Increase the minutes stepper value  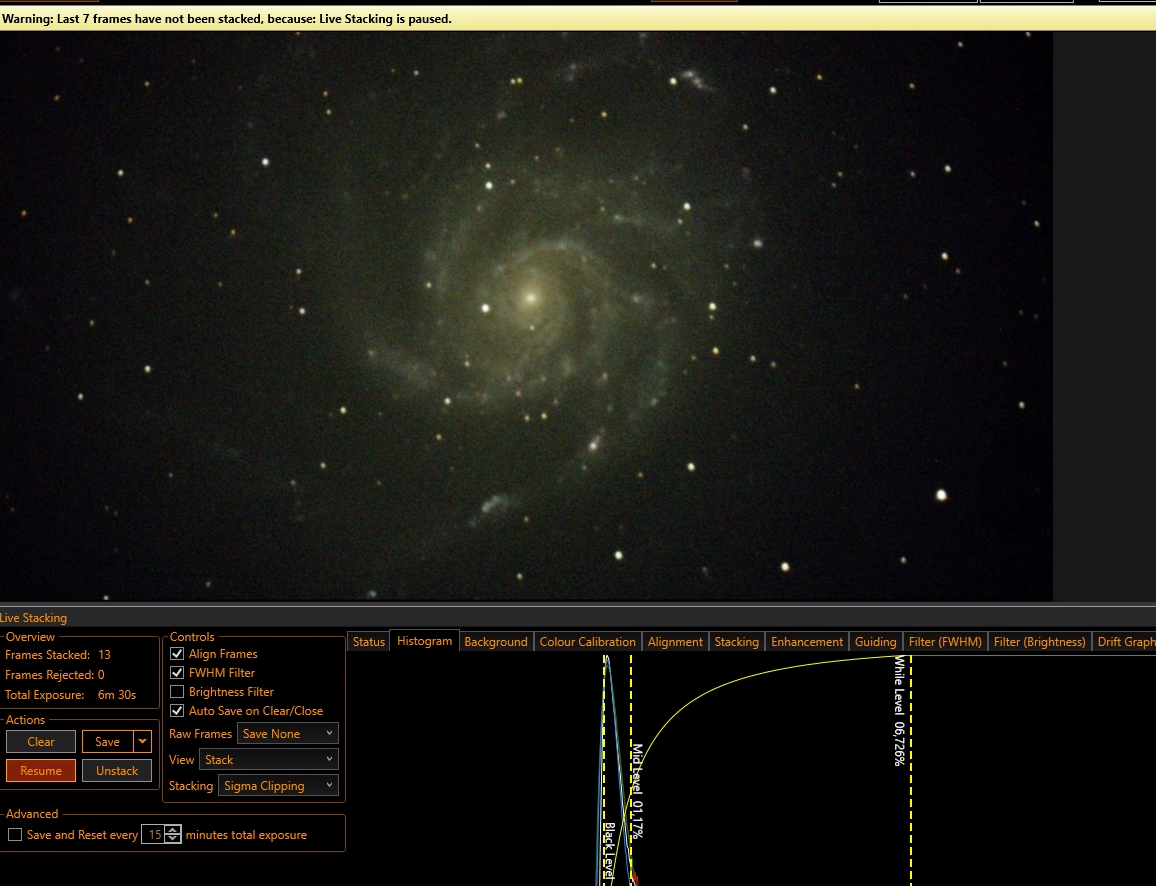(173, 830)
